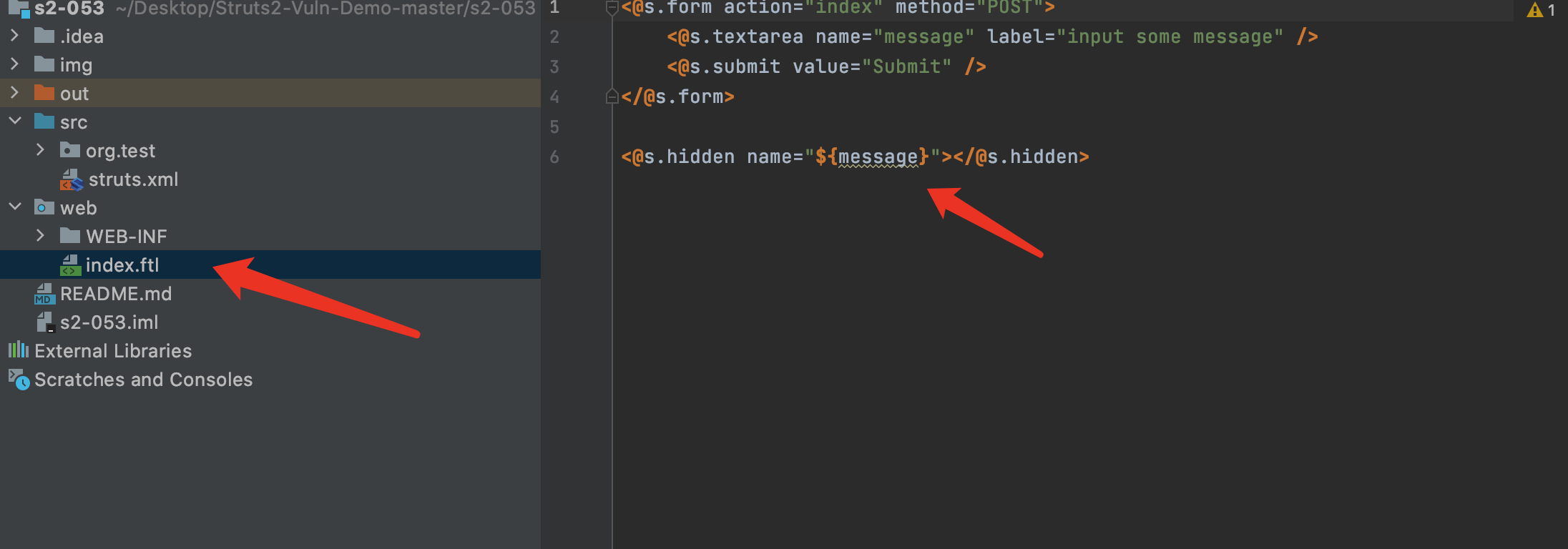
Task: Click the External Libraries icon
Action: point(19,350)
